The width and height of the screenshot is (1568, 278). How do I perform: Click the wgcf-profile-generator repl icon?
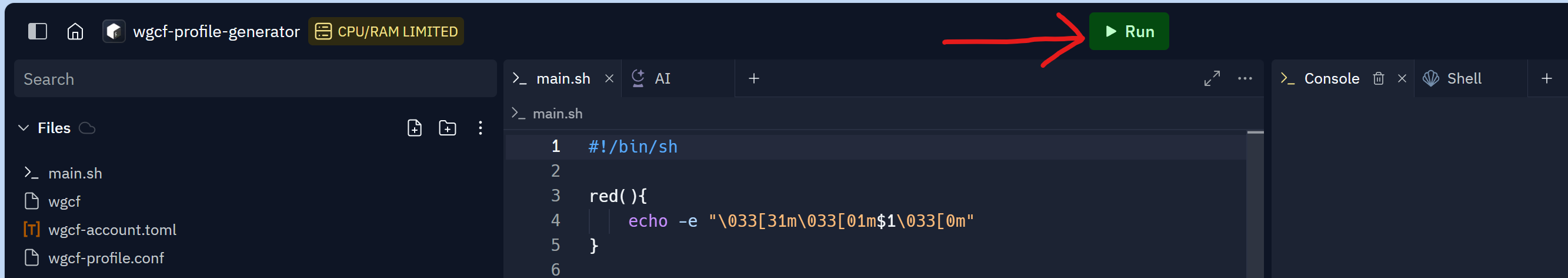(x=114, y=31)
